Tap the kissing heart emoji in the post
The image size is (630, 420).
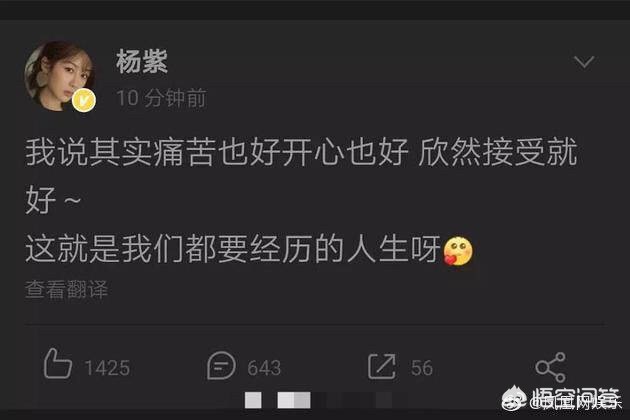coord(458,252)
